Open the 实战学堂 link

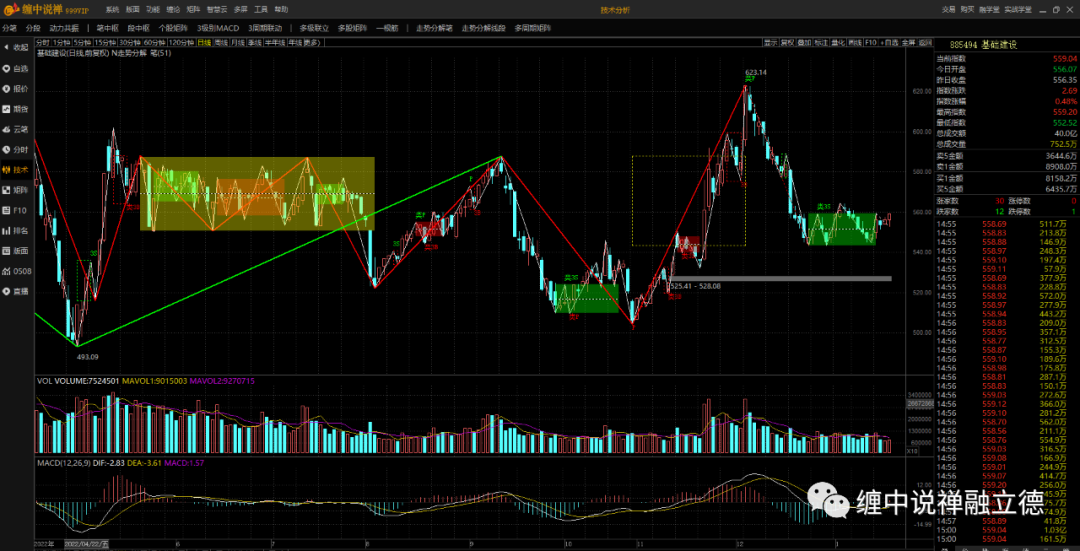pos(1018,10)
